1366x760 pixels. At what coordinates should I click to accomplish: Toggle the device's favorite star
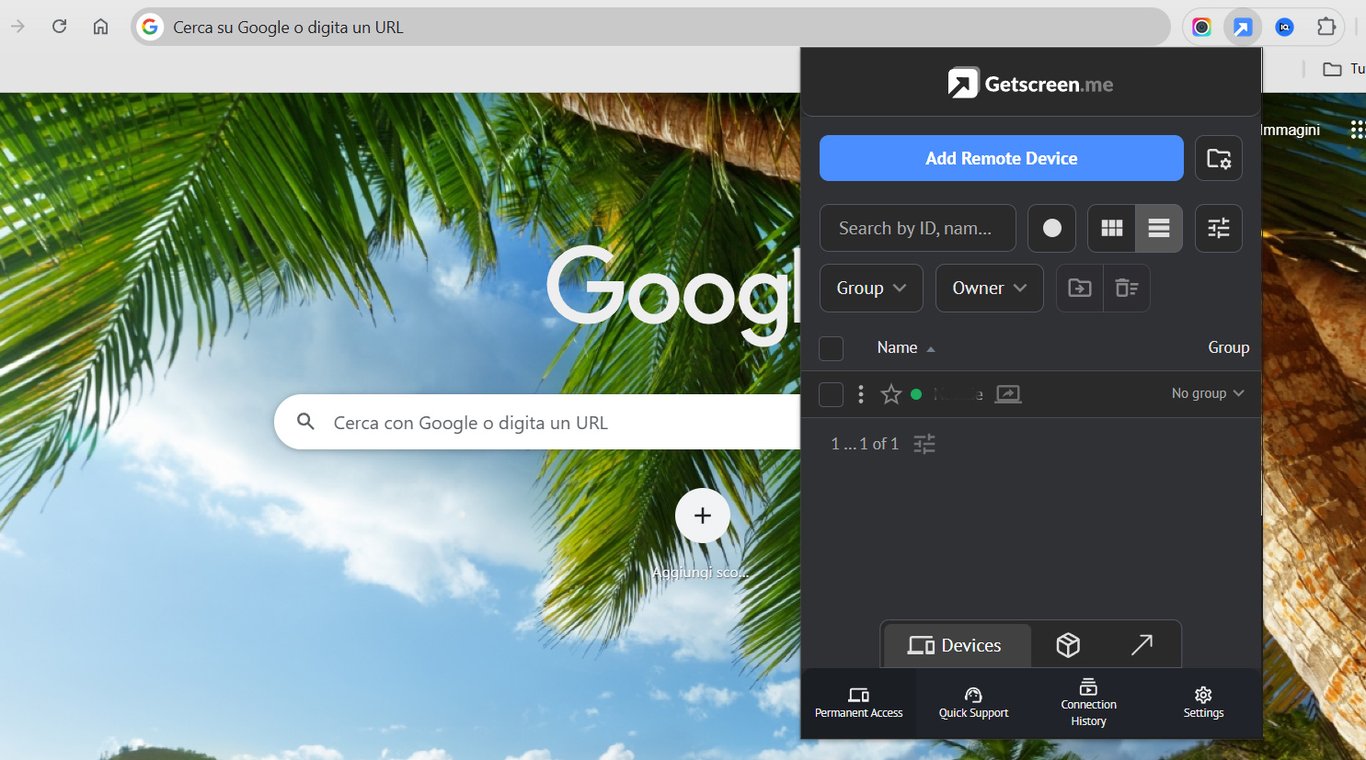[x=890, y=393]
